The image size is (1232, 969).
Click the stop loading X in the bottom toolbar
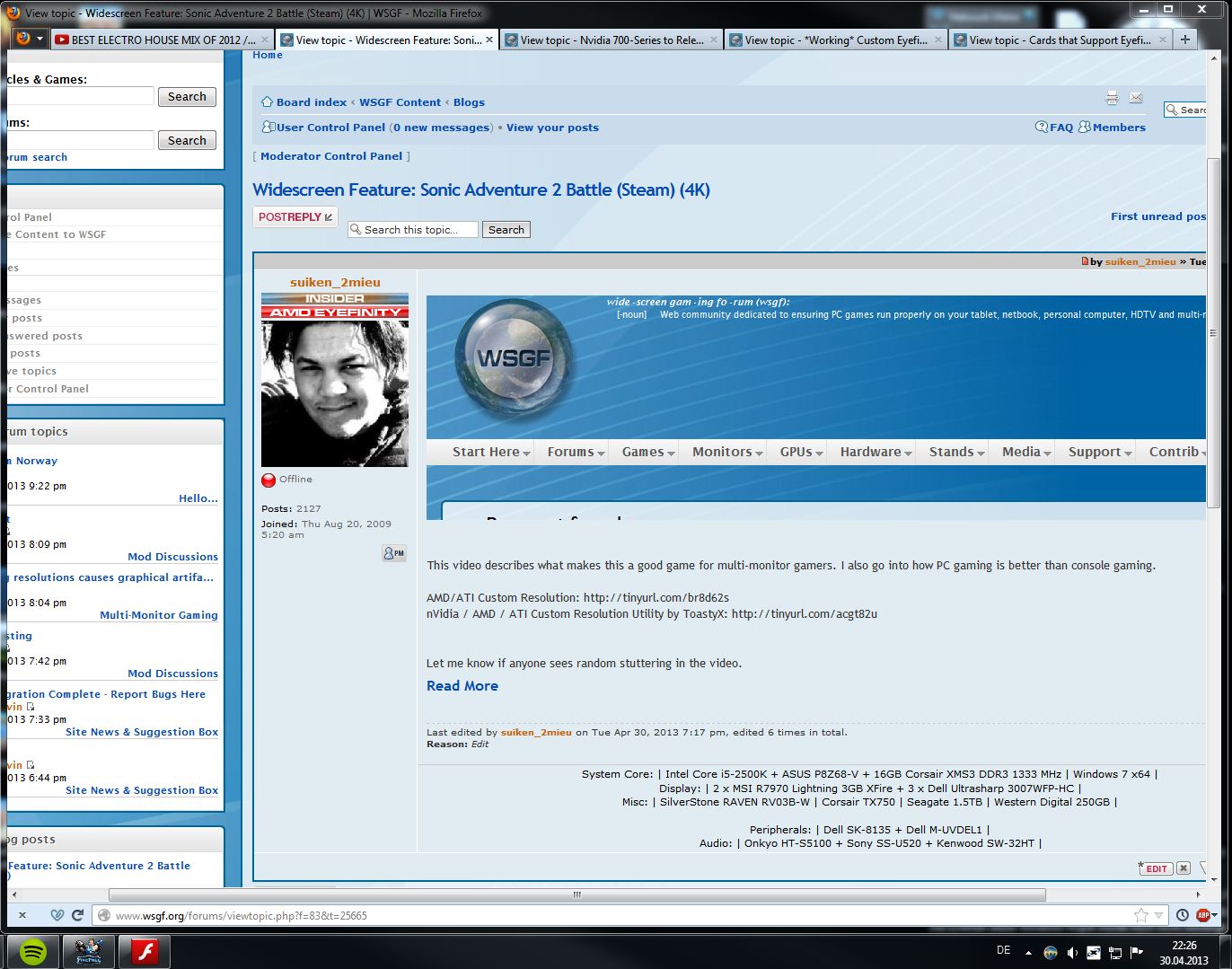(x=22, y=915)
